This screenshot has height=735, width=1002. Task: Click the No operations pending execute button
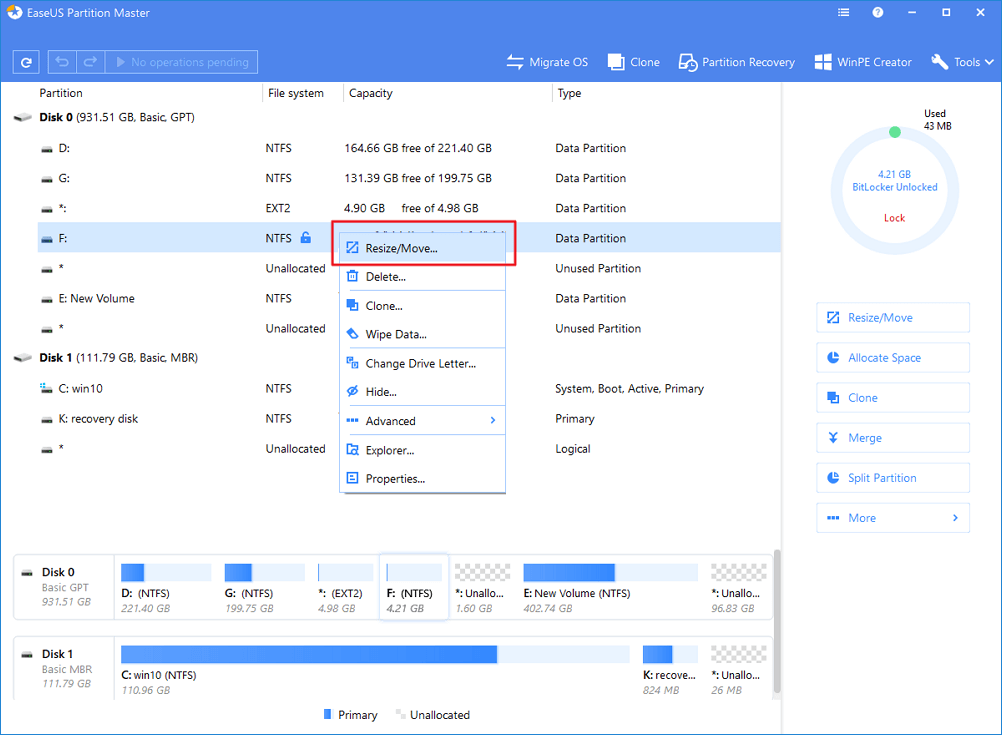coord(181,62)
